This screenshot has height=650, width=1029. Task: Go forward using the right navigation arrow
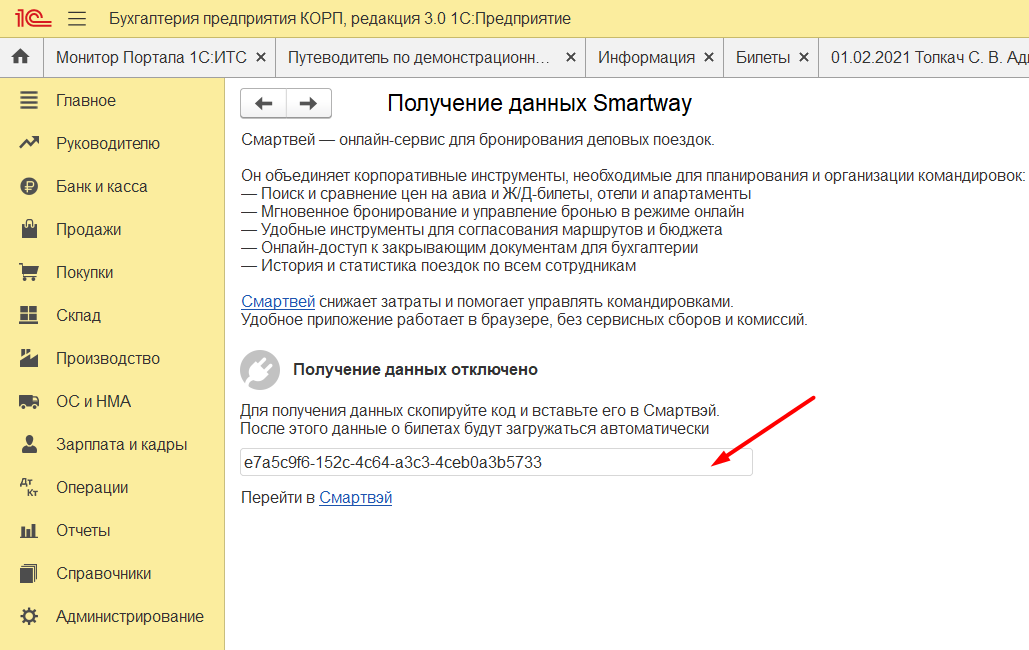310,103
